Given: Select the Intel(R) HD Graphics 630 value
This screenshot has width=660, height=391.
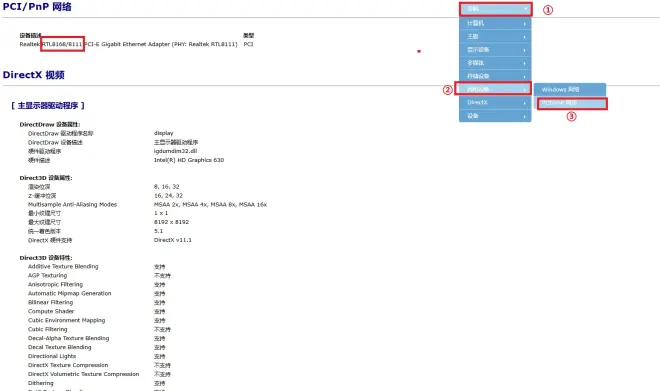Looking at the screenshot, I should coord(189,160).
